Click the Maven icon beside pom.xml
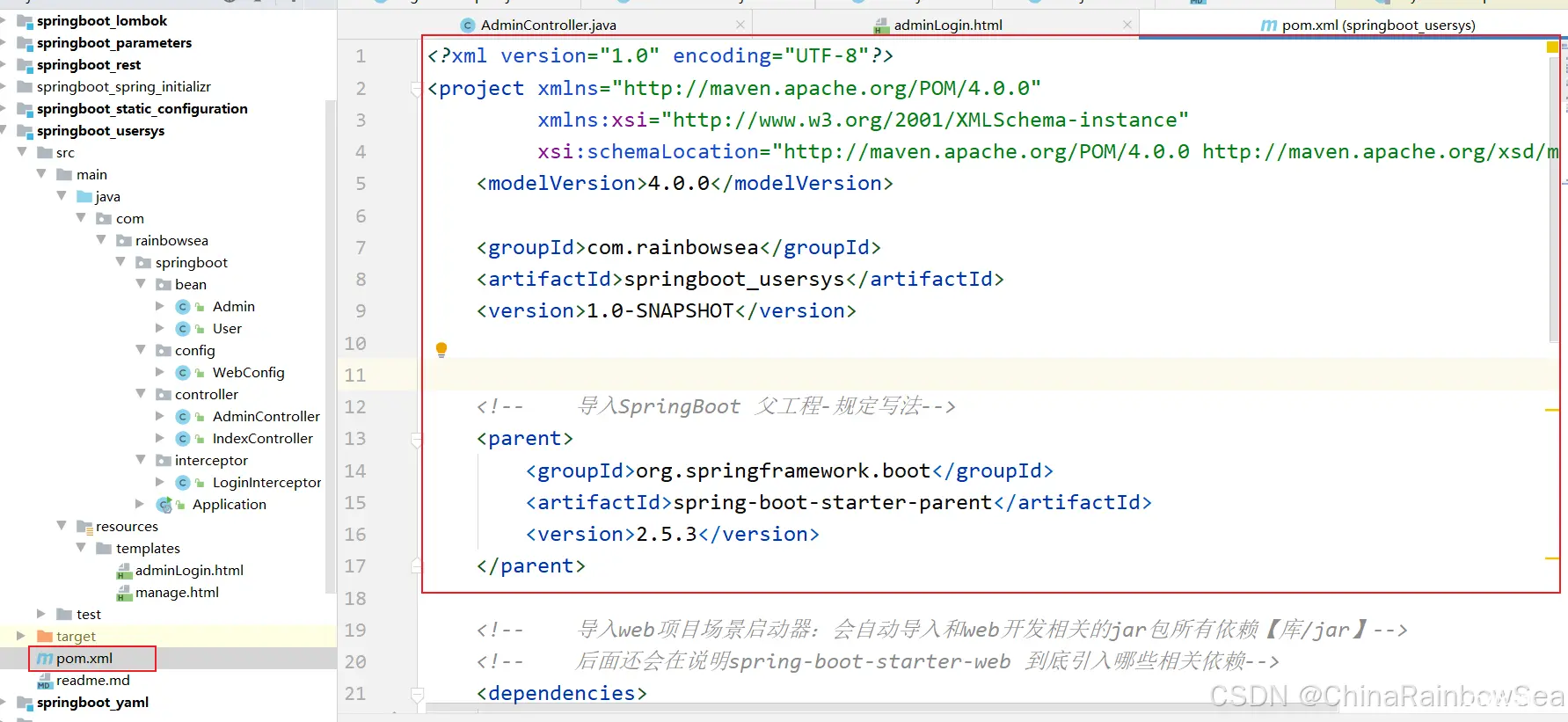The height and width of the screenshot is (722, 1568). [45, 659]
